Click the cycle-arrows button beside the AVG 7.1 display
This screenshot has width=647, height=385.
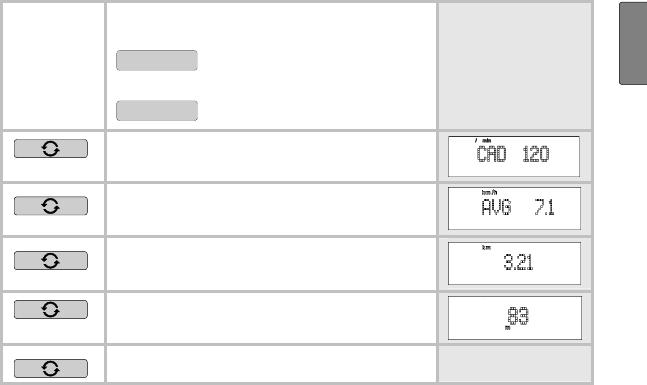(51, 206)
